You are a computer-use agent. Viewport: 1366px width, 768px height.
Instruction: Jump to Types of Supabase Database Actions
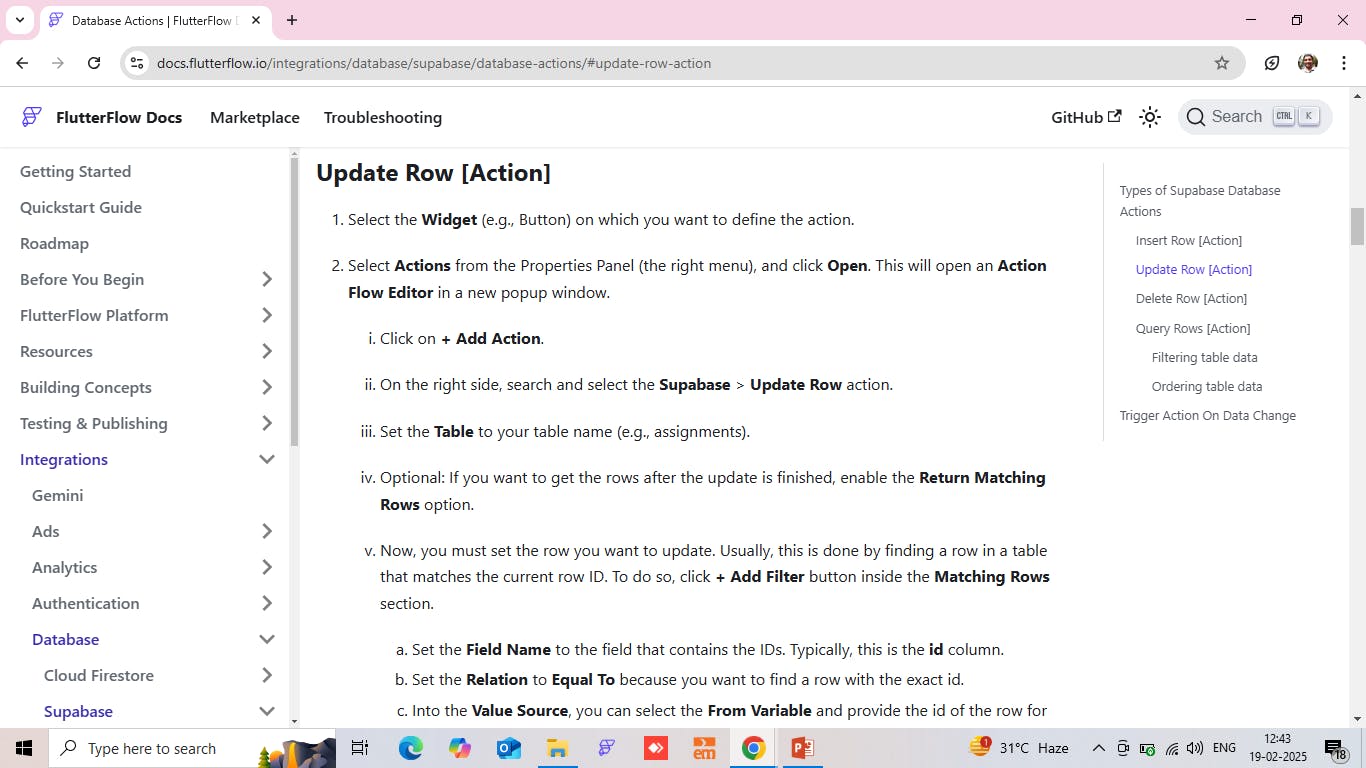[1200, 201]
